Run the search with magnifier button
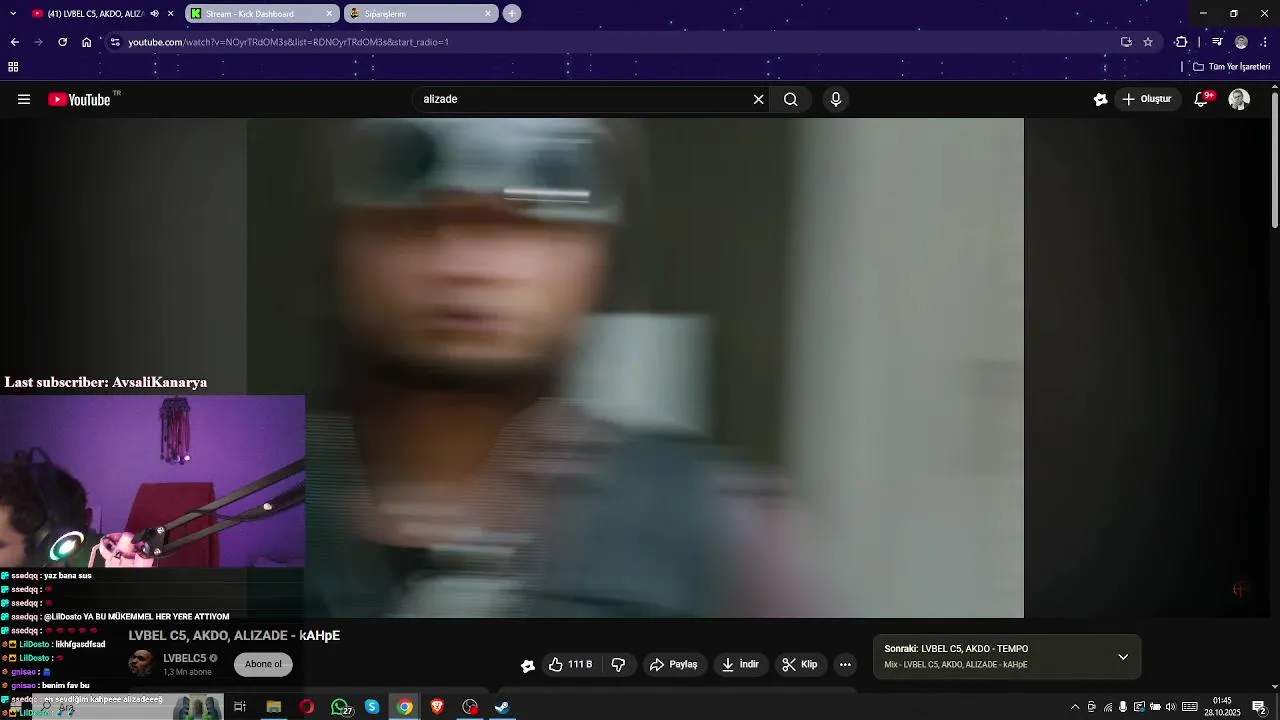The height and width of the screenshot is (720, 1280). [791, 99]
